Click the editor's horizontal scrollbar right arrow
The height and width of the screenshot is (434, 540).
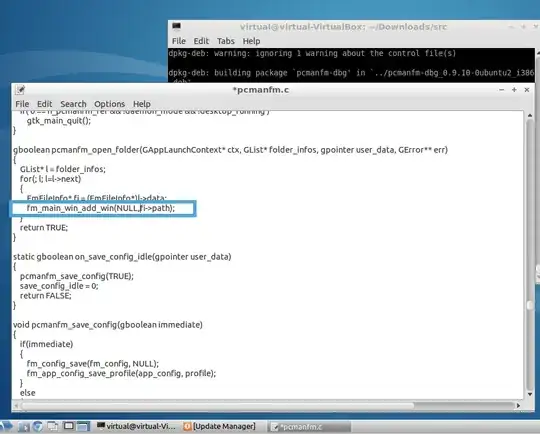519,405
